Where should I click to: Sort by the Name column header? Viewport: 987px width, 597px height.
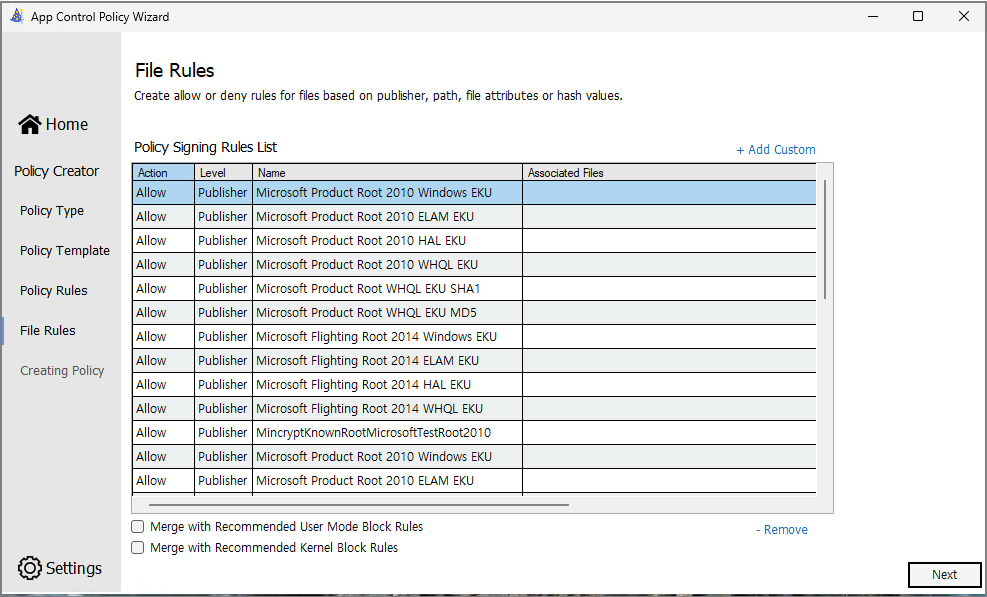click(x=387, y=173)
